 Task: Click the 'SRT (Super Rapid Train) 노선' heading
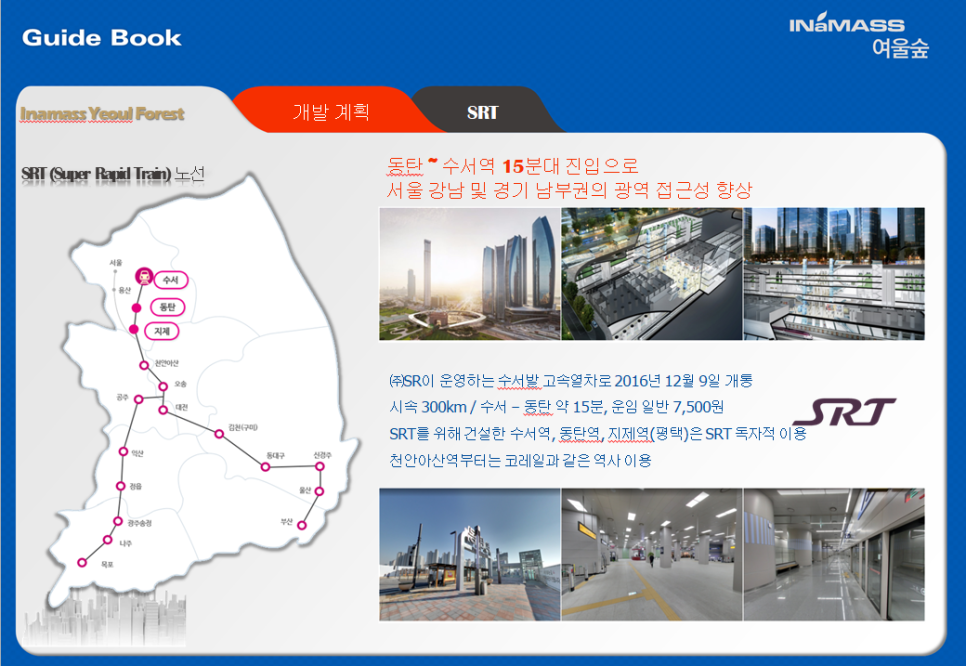[113, 174]
